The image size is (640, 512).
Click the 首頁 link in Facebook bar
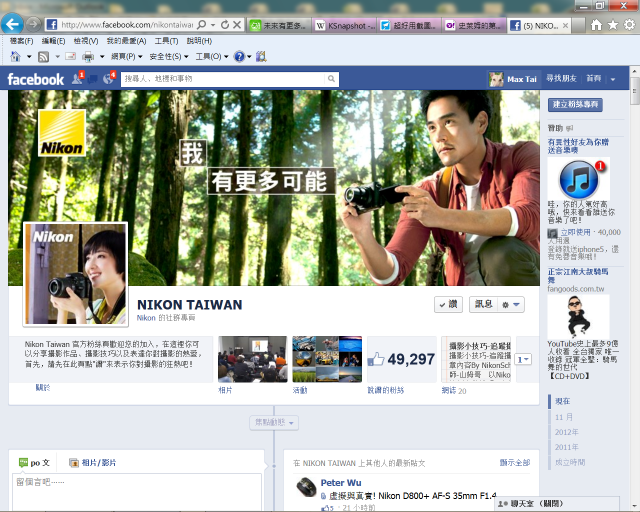[x=593, y=78]
